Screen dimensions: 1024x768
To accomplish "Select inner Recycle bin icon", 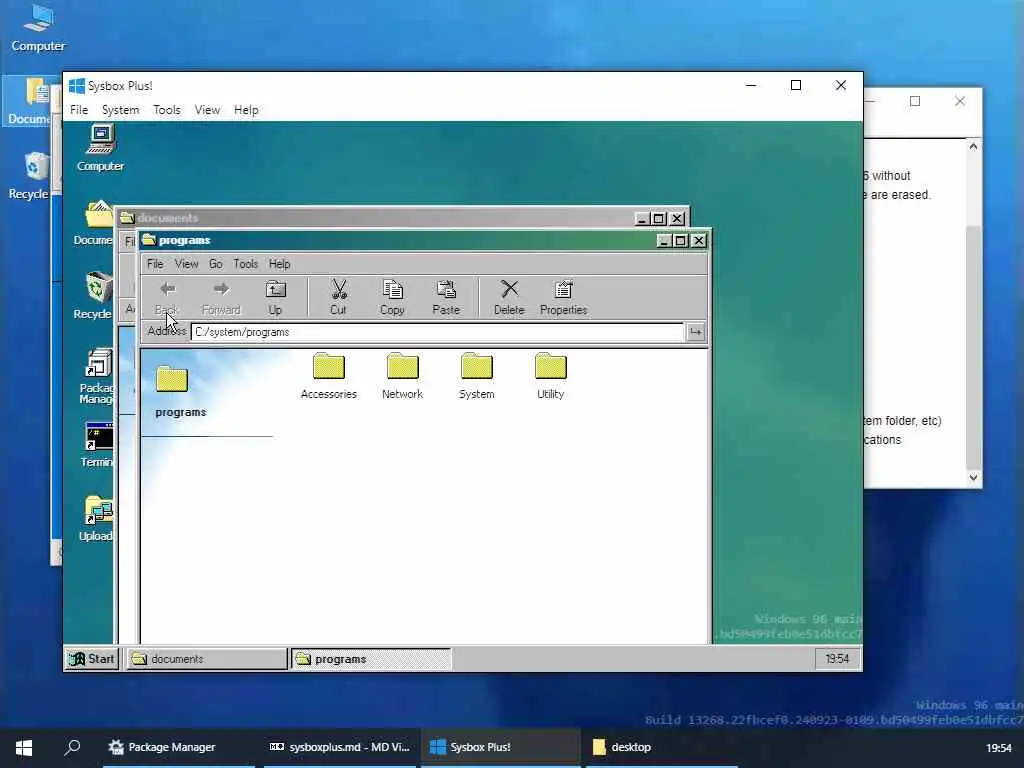I will [95, 296].
